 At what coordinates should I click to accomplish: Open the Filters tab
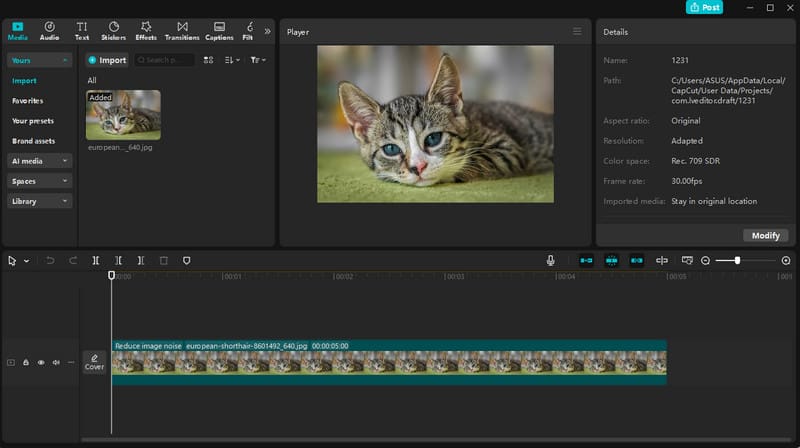(x=248, y=31)
